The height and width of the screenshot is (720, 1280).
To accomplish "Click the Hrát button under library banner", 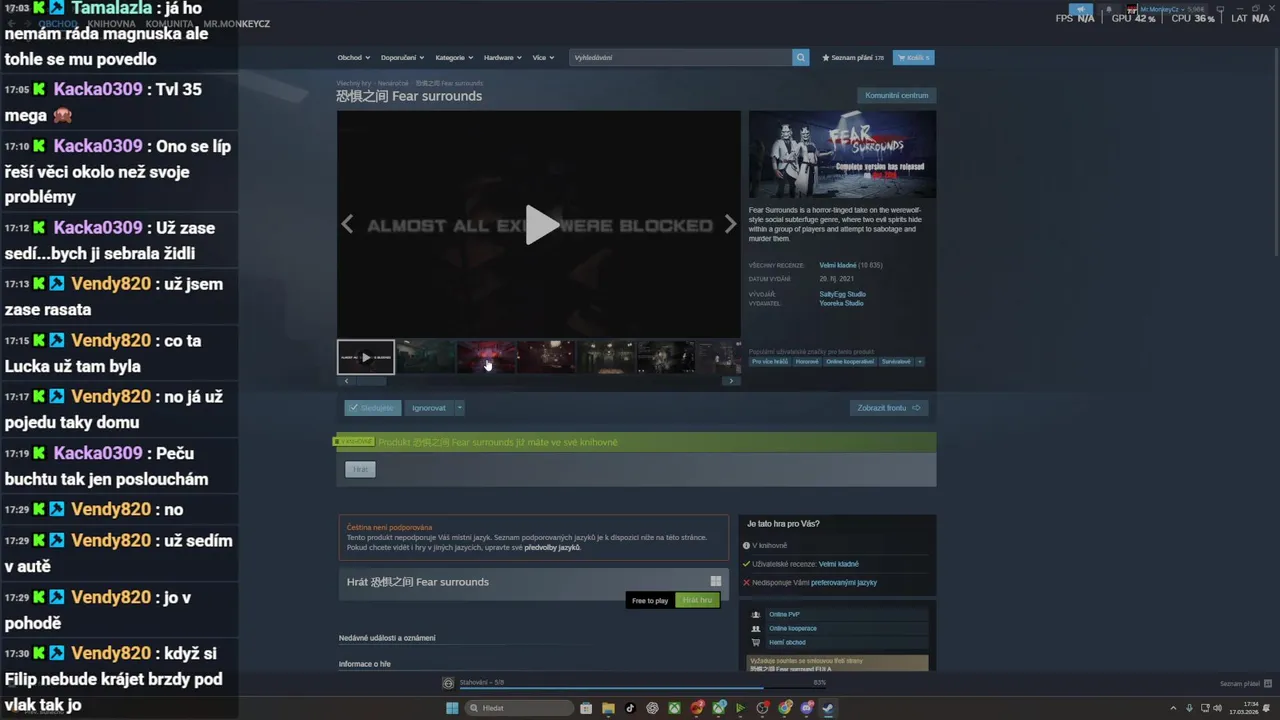I will point(360,469).
